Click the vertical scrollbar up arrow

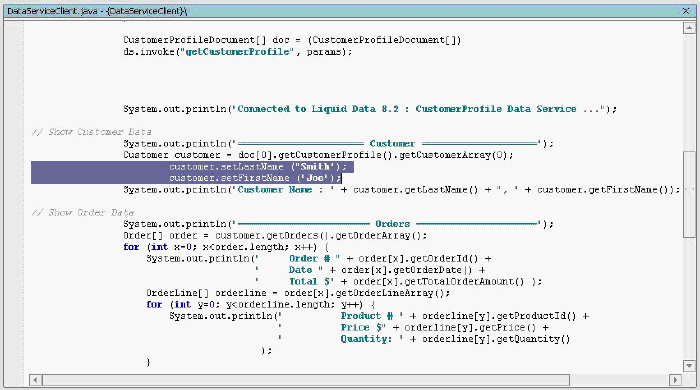point(689,28)
